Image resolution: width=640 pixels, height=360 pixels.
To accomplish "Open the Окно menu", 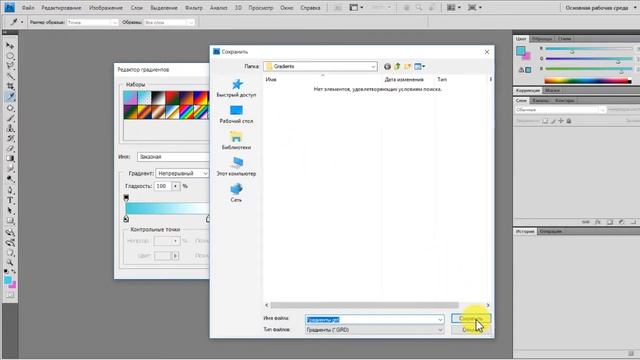I will coord(287,8).
